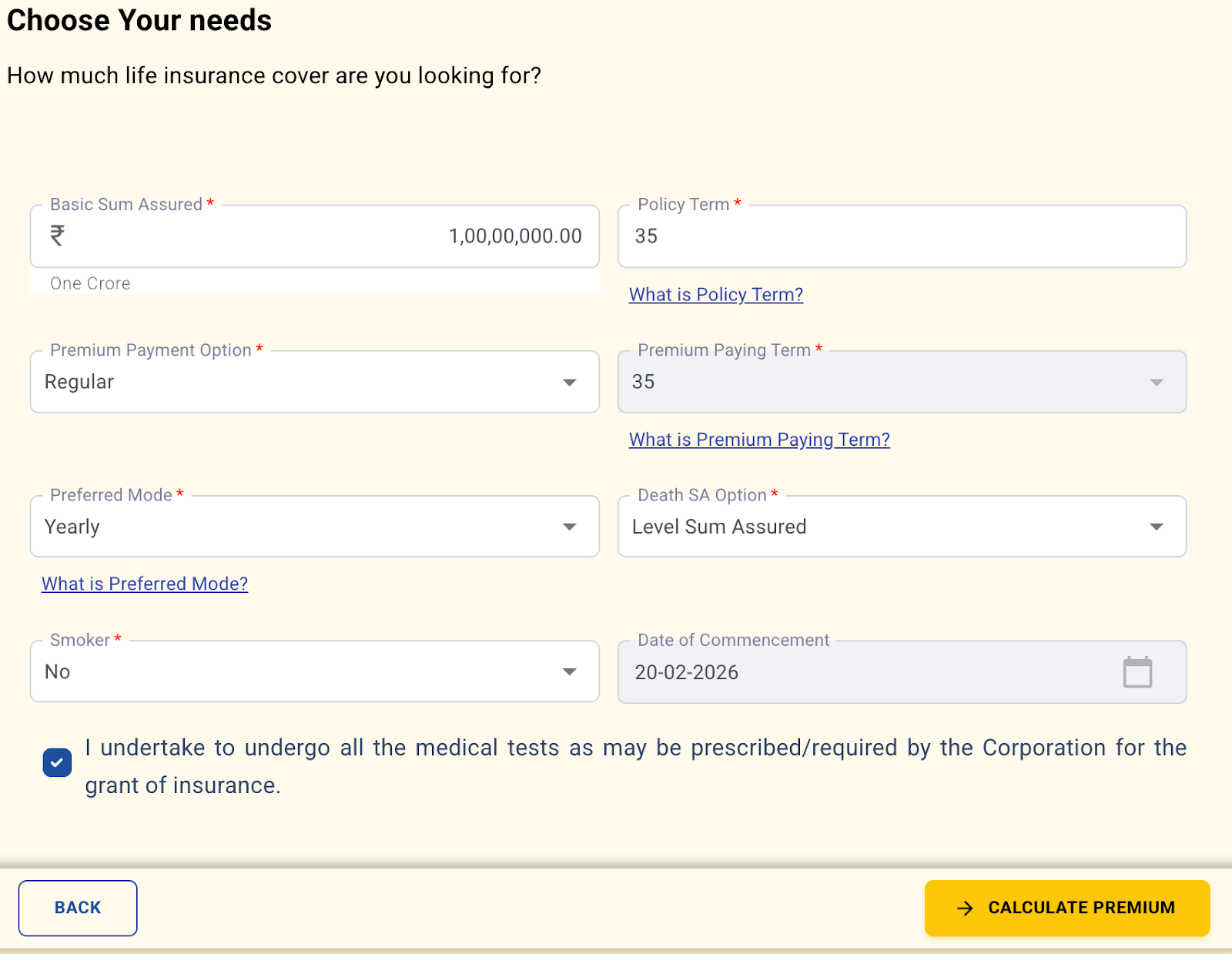This screenshot has width=1232, height=954.
Task: Open the Premium Payment Option dropdown
Action: click(569, 382)
